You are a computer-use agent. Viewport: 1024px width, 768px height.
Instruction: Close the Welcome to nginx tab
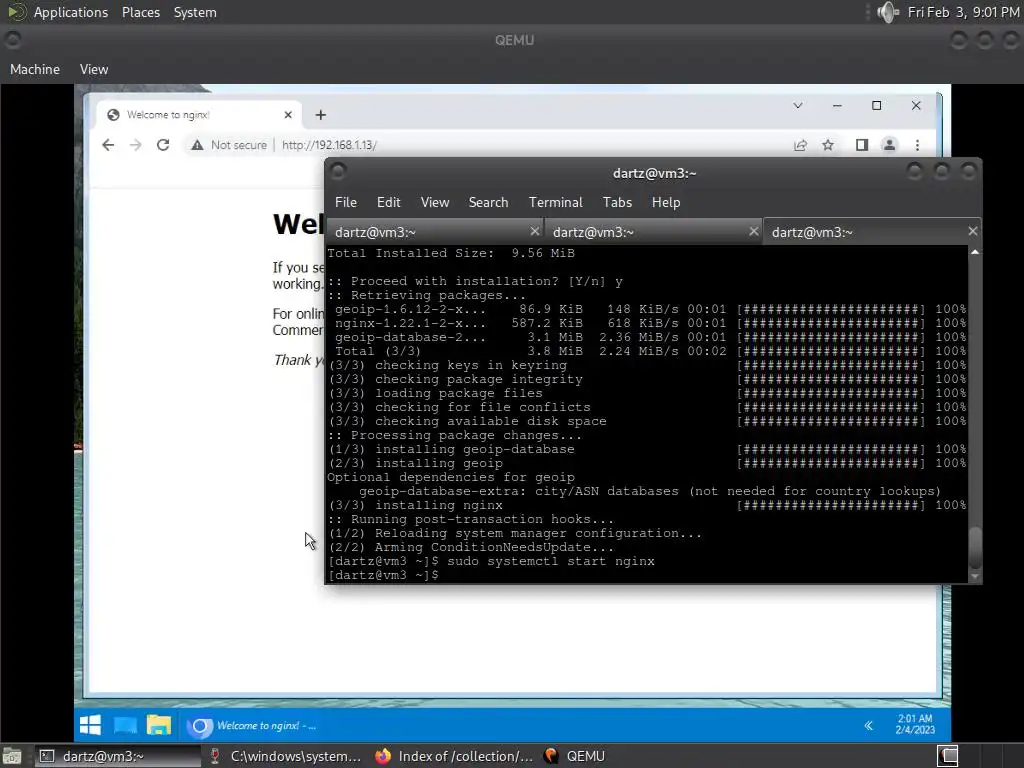(288, 115)
